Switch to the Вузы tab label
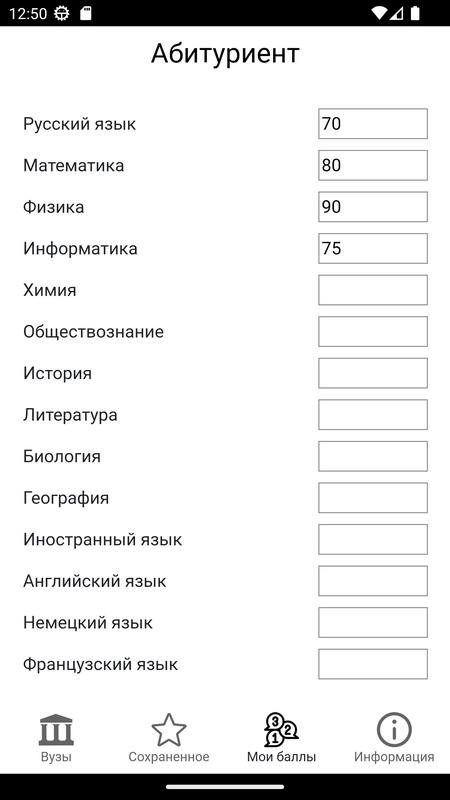The height and width of the screenshot is (800, 450). pyautogui.click(x=56, y=757)
